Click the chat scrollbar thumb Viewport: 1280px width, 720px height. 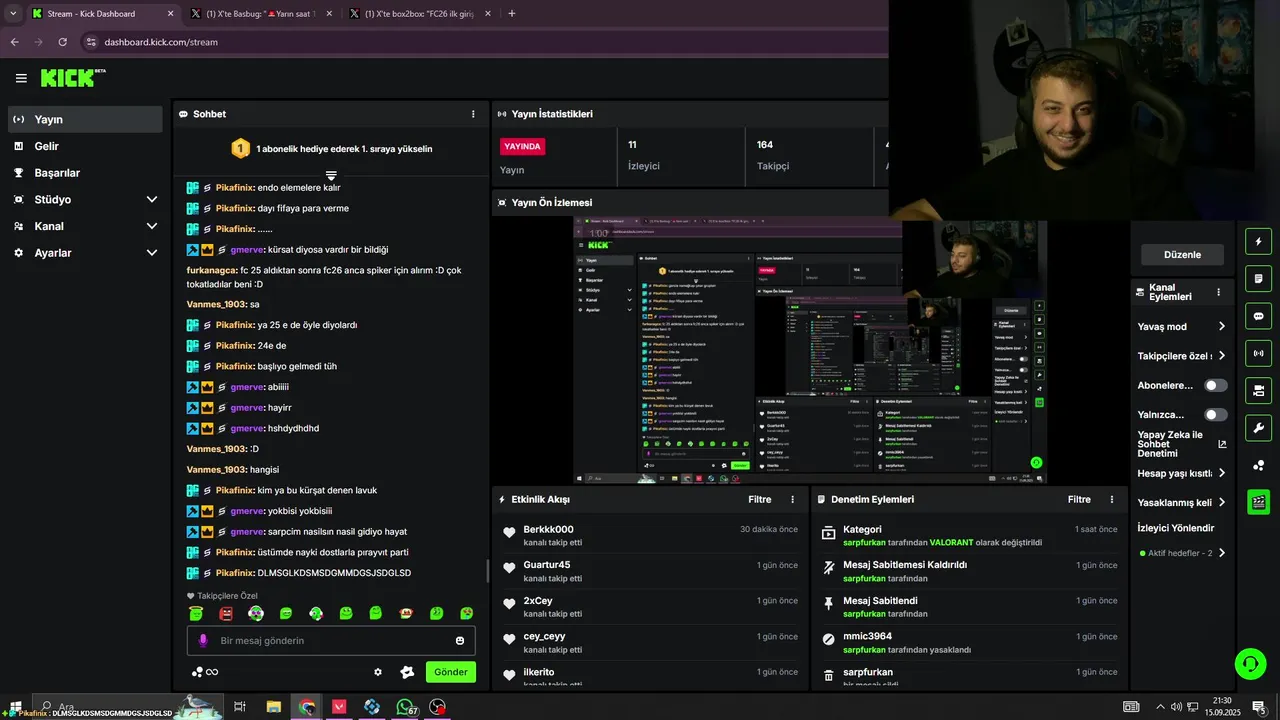coord(487,570)
